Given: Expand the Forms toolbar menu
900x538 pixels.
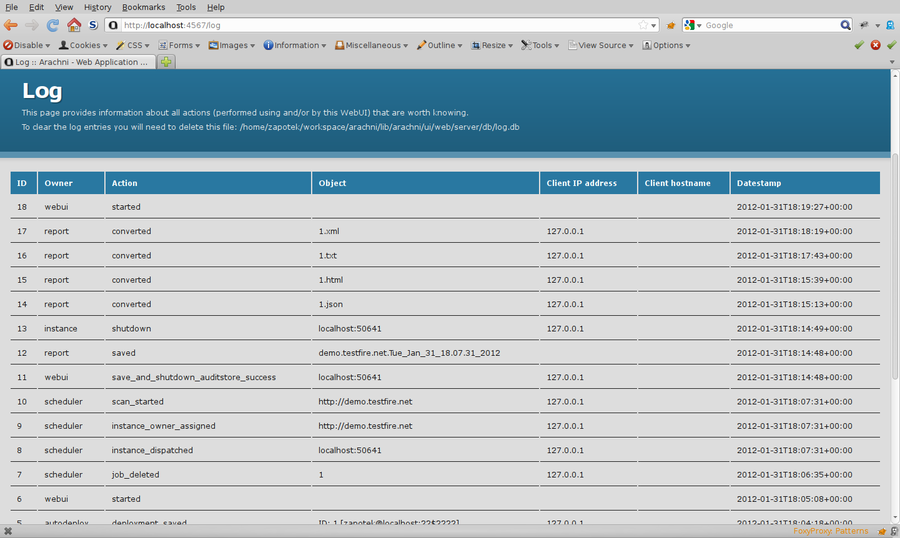Looking at the screenshot, I should [x=179, y=45].
